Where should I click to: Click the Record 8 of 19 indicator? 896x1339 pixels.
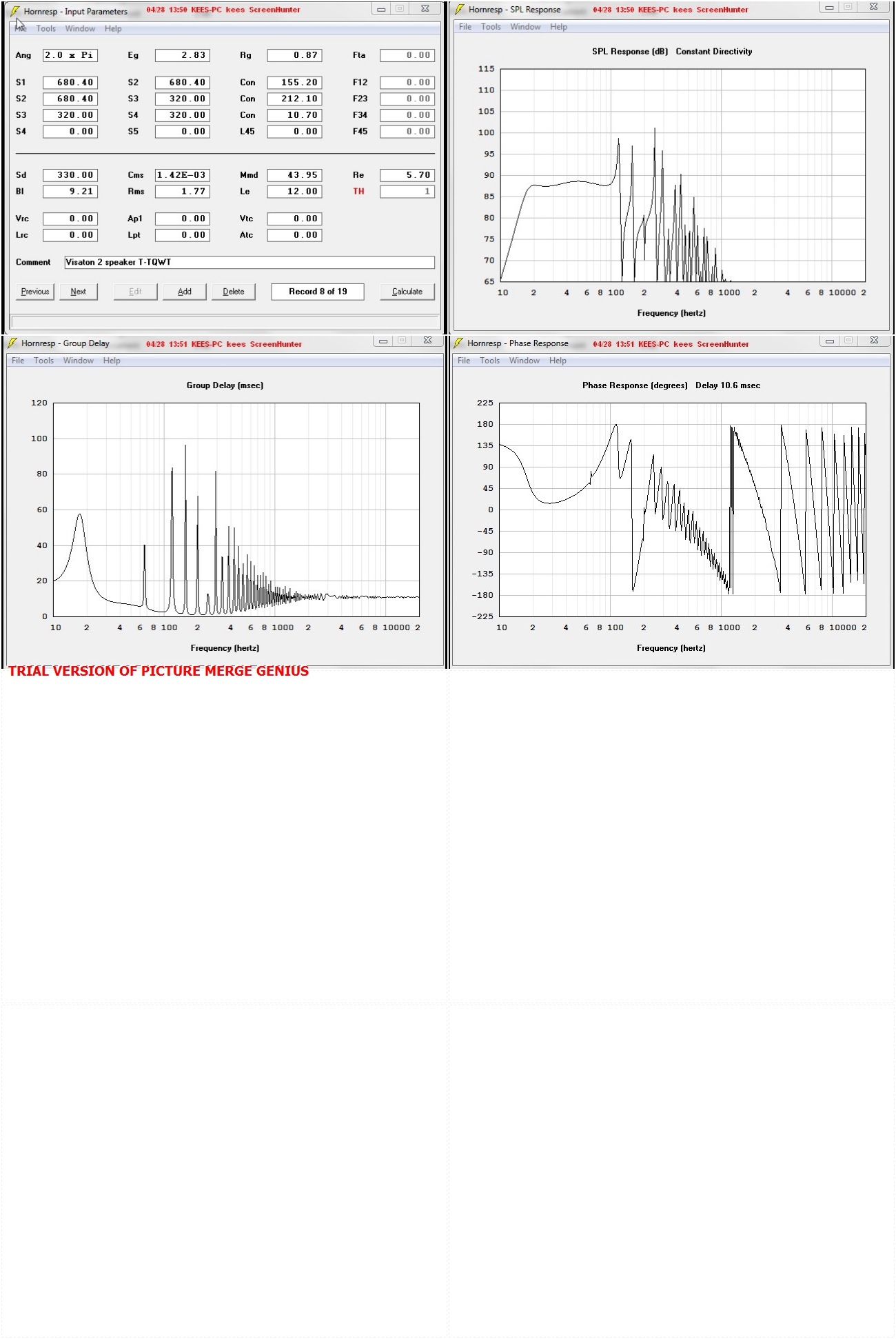click(318, 292)
